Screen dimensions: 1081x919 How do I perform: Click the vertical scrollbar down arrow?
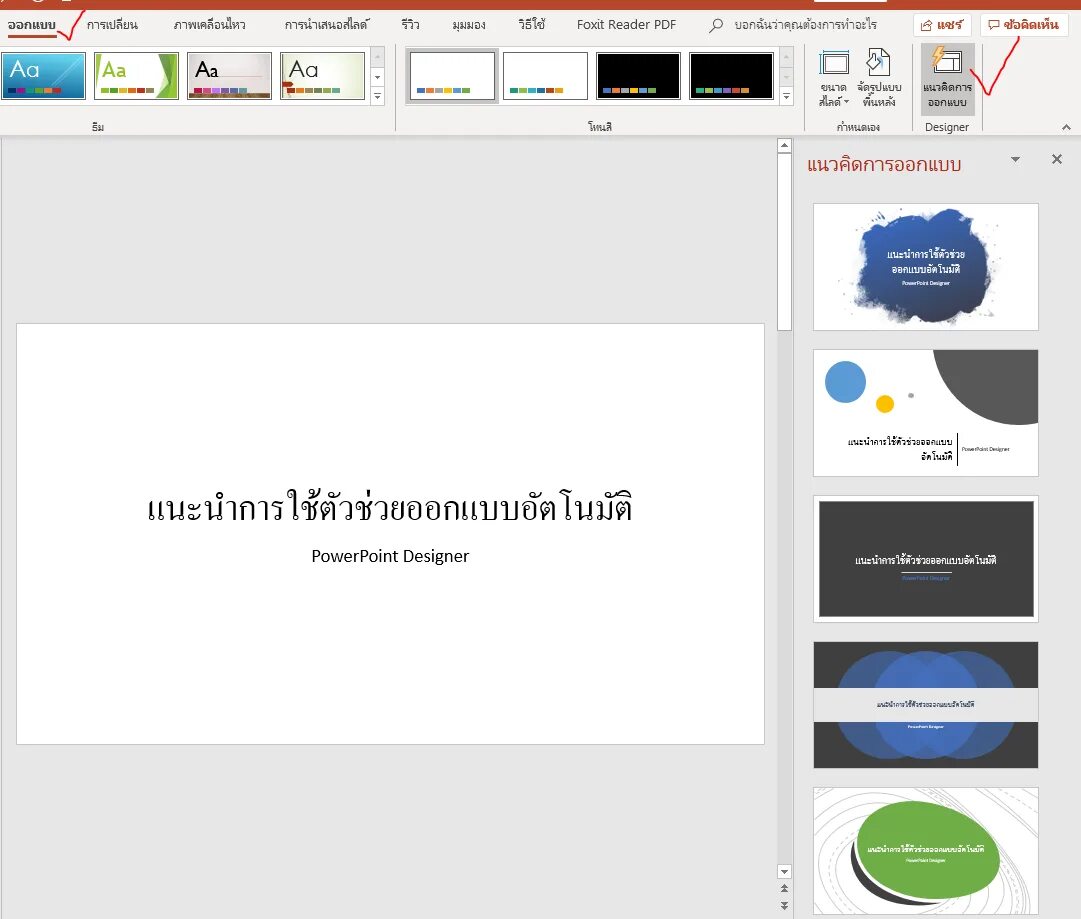(784, 871)
